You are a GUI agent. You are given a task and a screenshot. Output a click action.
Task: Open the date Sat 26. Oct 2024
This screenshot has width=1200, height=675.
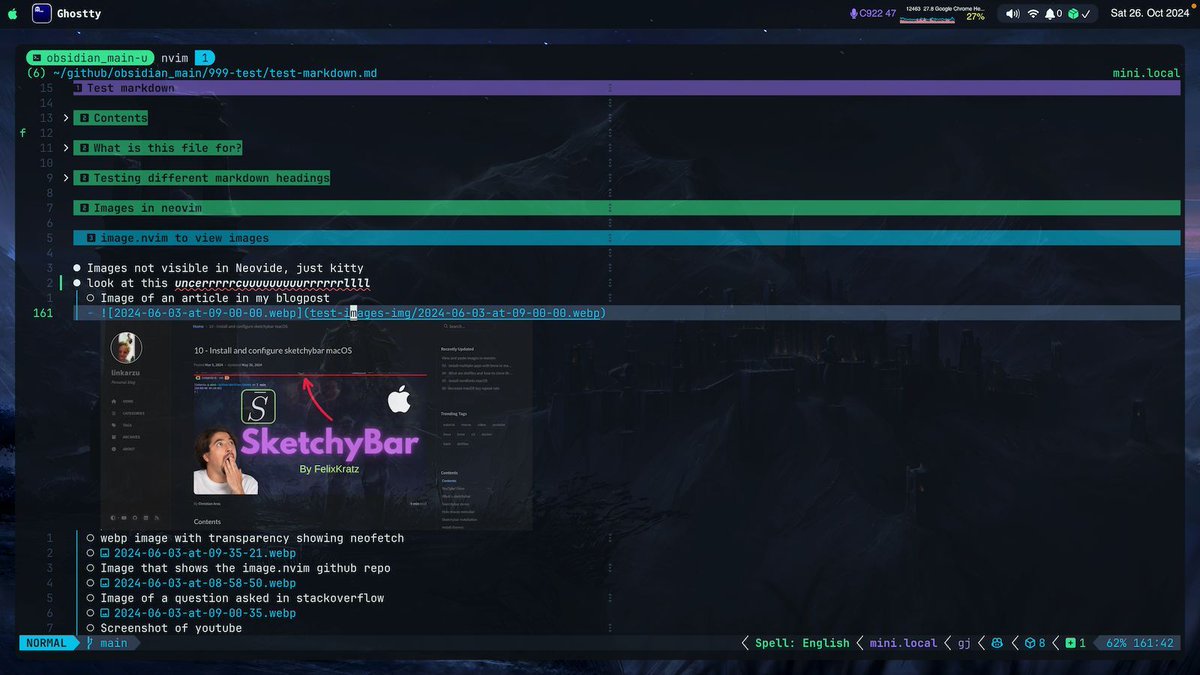[x=1148, y=14]
